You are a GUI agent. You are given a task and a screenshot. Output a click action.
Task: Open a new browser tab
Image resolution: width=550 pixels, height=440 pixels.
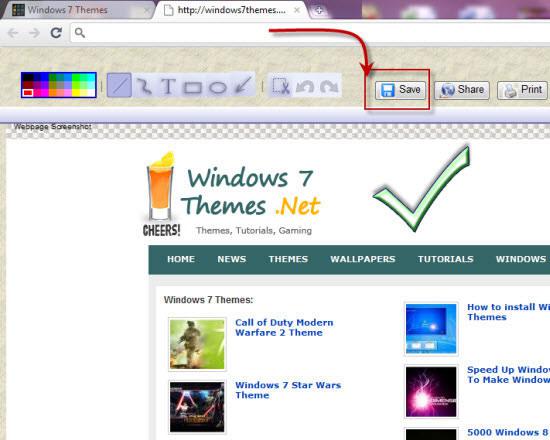click(x=318, y=11)
